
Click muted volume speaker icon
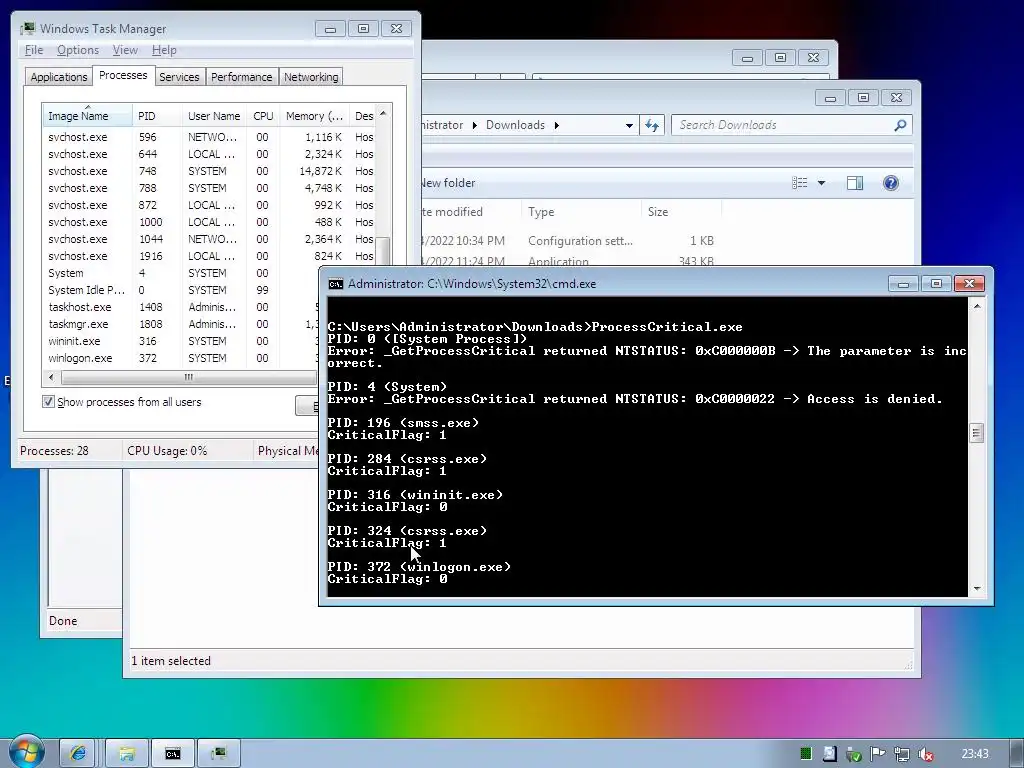[925, 754]
